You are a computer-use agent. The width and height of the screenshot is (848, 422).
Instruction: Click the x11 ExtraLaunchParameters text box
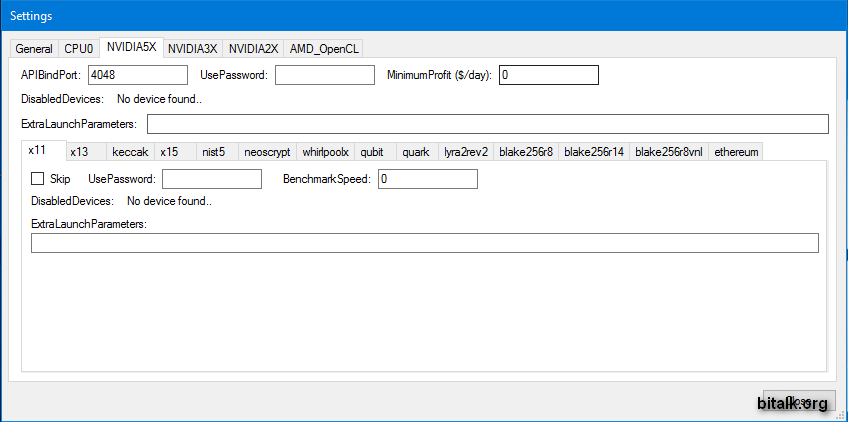point(424,243)
